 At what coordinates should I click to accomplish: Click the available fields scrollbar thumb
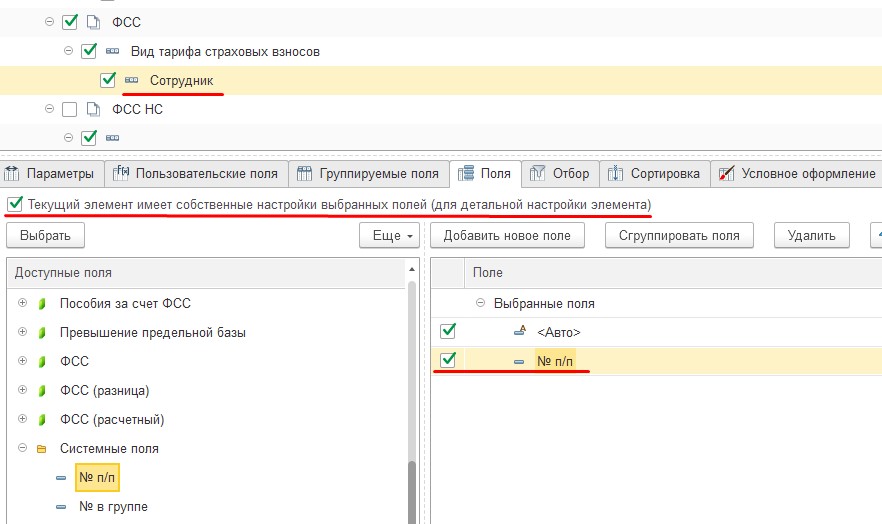[x=412, y=492]
